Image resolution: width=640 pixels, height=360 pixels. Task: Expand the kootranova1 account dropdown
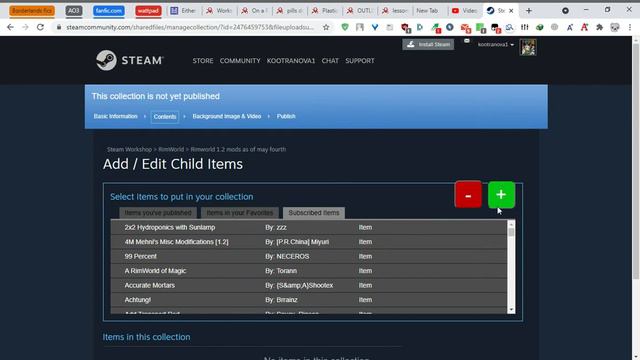[496, 44]
